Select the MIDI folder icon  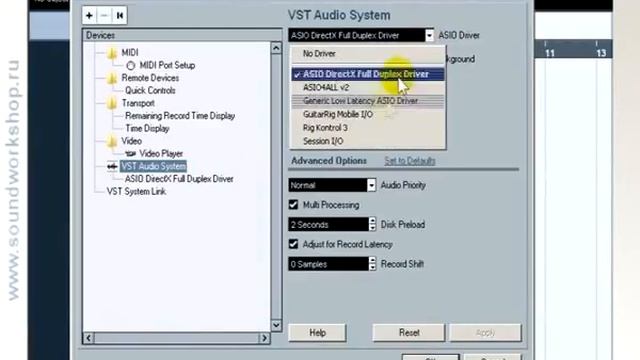(x=112, y=53)
